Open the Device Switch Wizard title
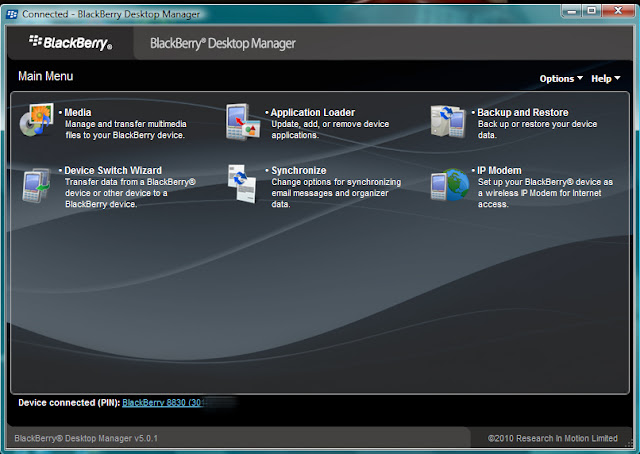 click(x=113, y=170)
